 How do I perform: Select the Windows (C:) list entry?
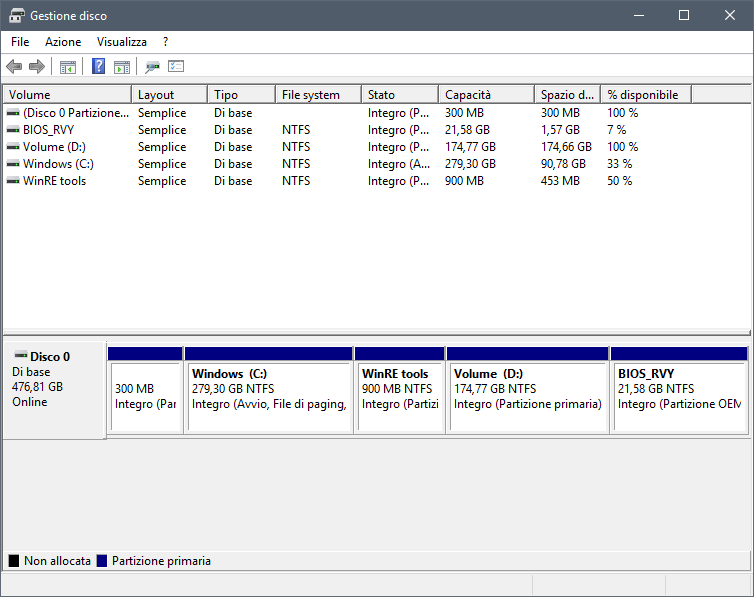coord(58,164)
